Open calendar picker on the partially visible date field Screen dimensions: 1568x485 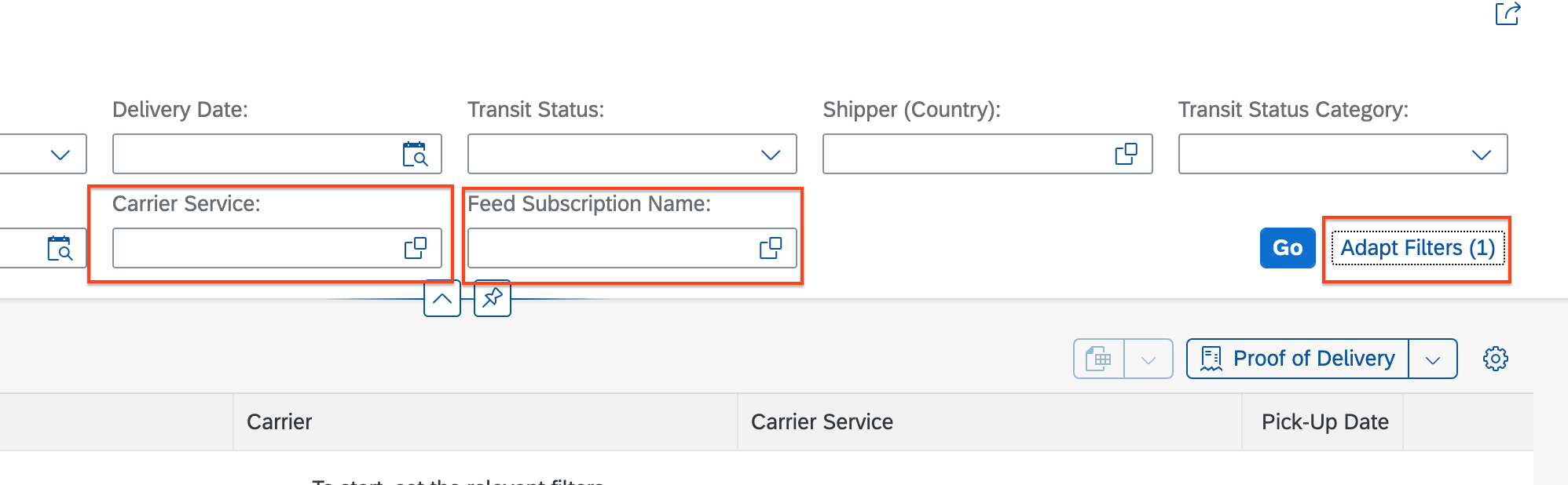click(60, 248)
